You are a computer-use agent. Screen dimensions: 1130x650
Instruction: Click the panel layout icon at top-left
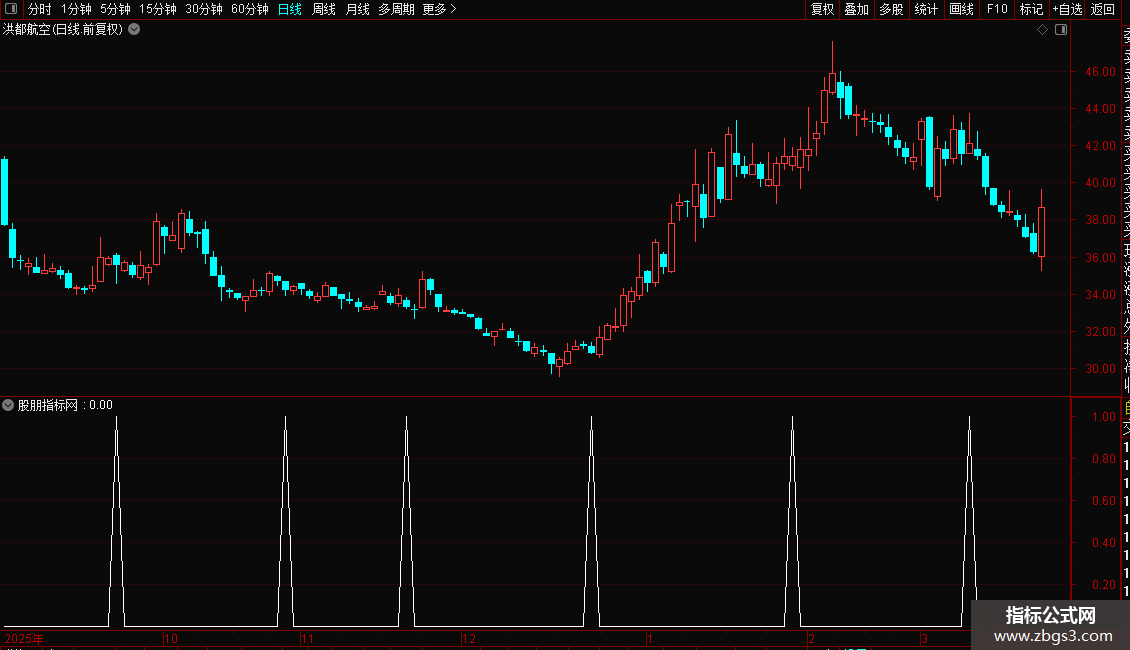click(x=11, y=9)
